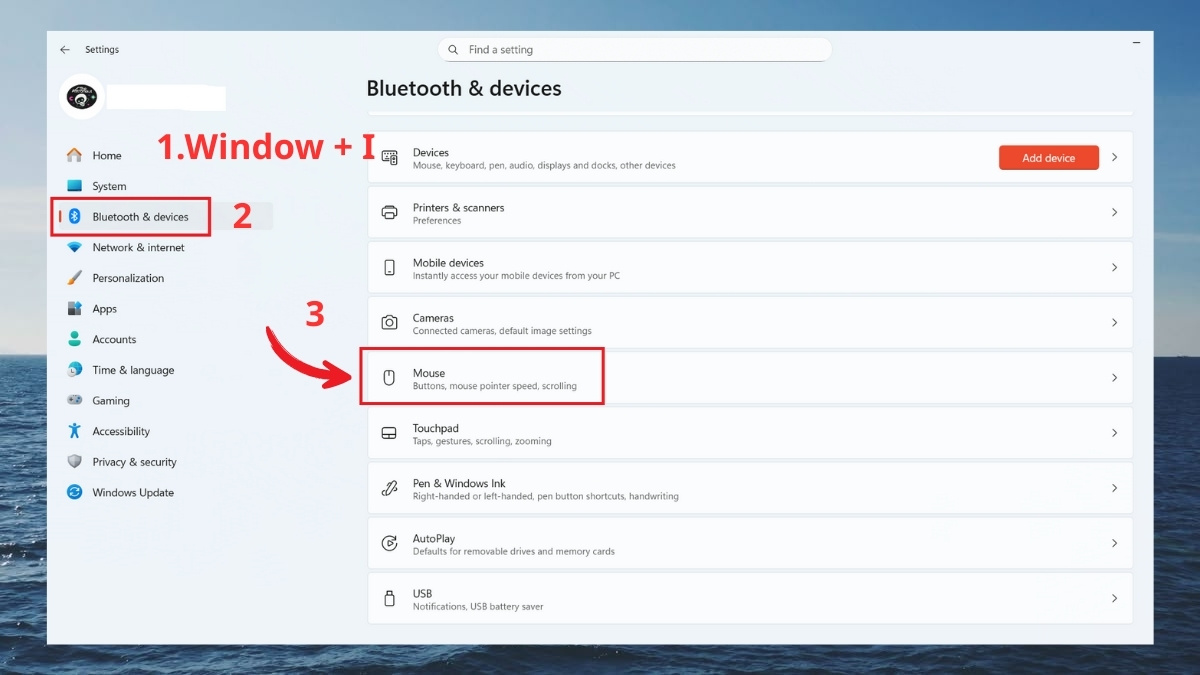Image resolution: width=1200 pixels, height=675 pixels.
Task: Click 'Instantly access your mobile devices' text
Action: coord(516,276)
